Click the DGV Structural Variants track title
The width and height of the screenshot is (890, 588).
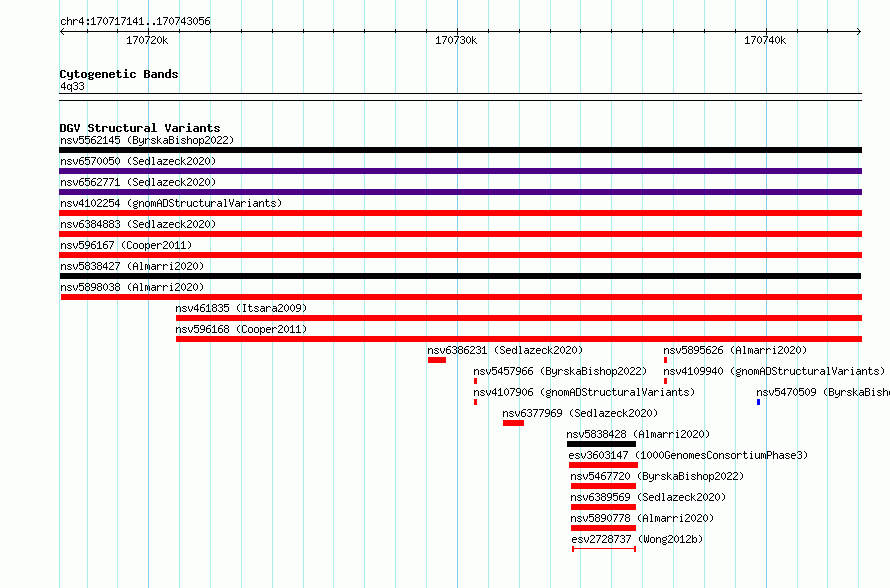coord(140,128)
